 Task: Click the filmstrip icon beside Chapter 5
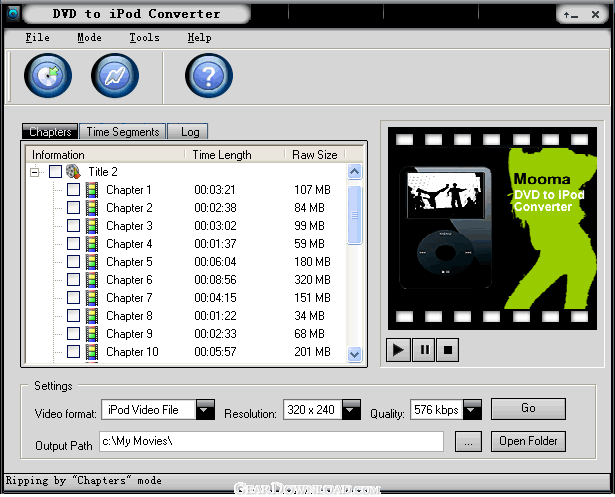pos(92,262)
